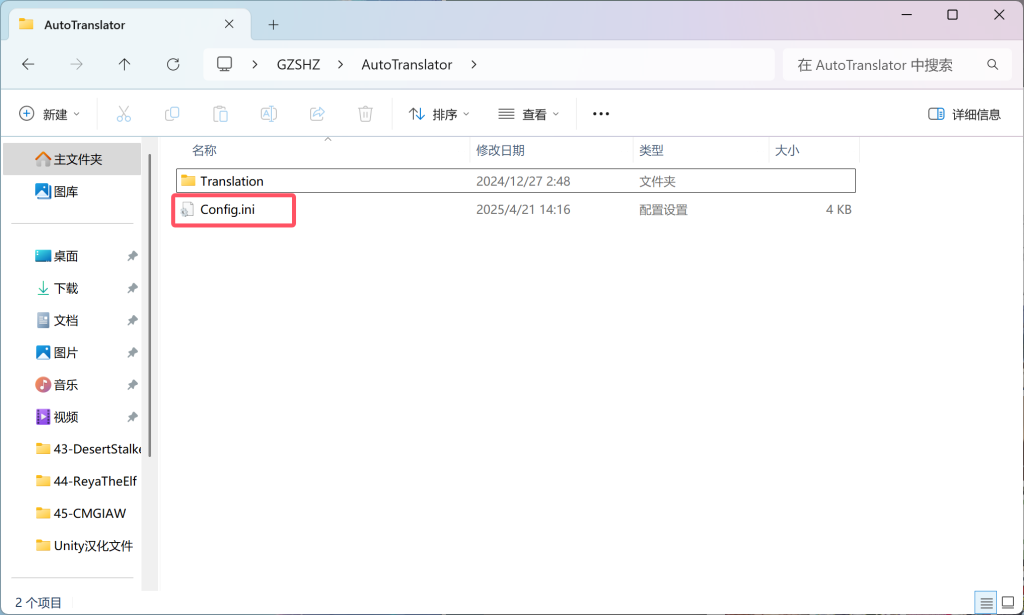Click the Rename icon in toolbar
Image resolution: width=1024 pixels, height=615 pixels.
tap(269, 114)
